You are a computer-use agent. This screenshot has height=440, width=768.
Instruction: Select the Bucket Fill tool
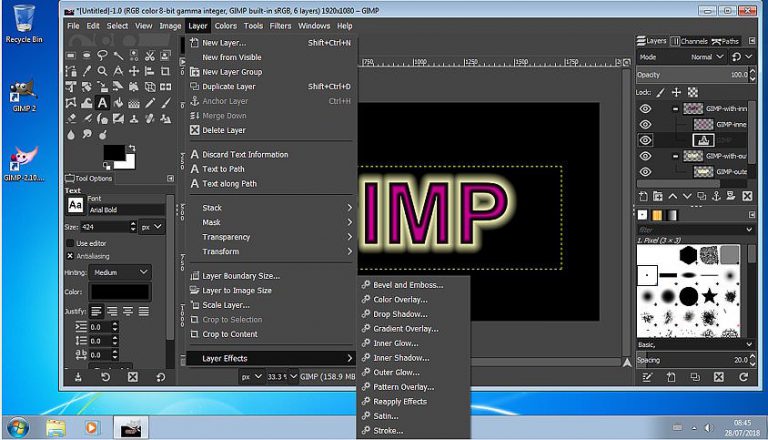coord(118,102)
